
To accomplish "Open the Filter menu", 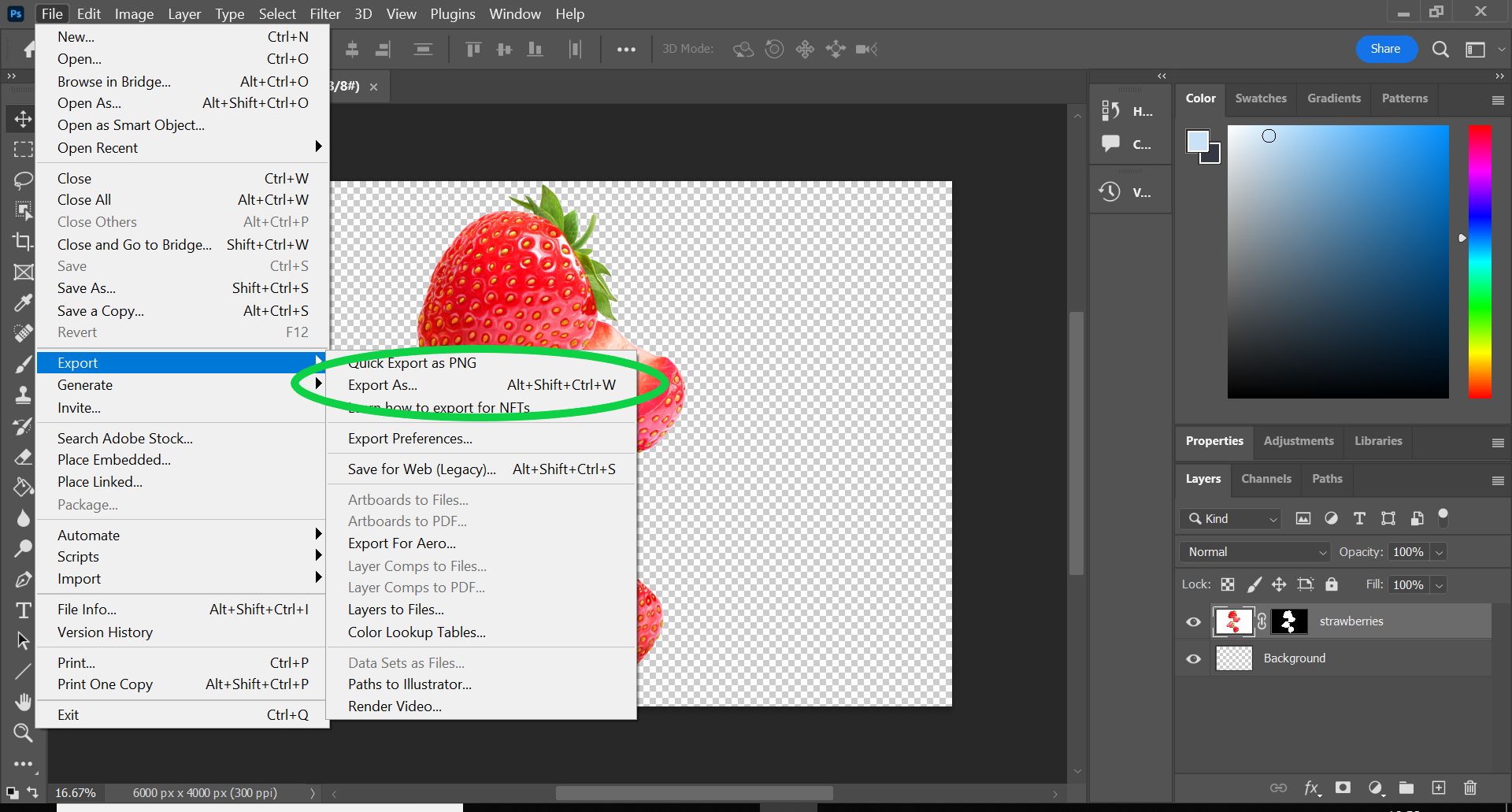I will (x=325, y=14).
